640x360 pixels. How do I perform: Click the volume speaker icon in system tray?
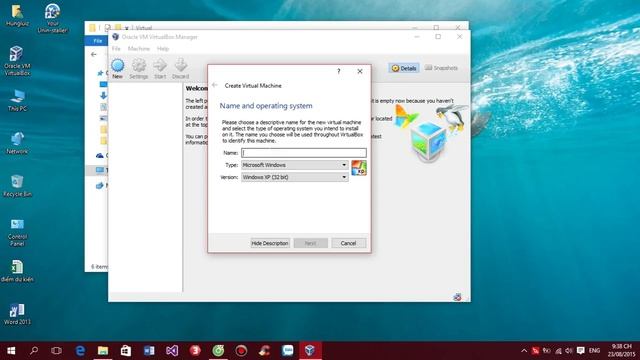[x=569, y=351]
